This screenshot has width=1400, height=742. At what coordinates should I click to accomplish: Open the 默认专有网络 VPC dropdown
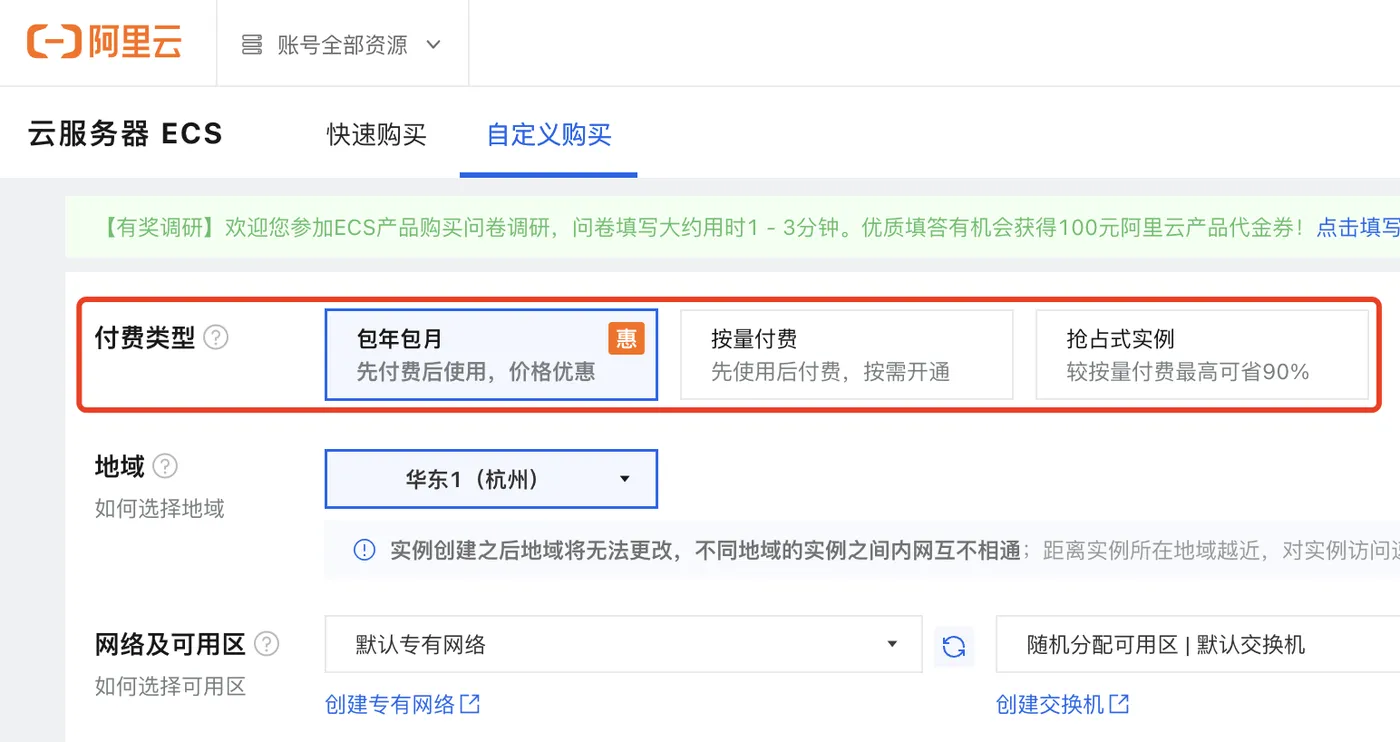(x=622, y=645)
